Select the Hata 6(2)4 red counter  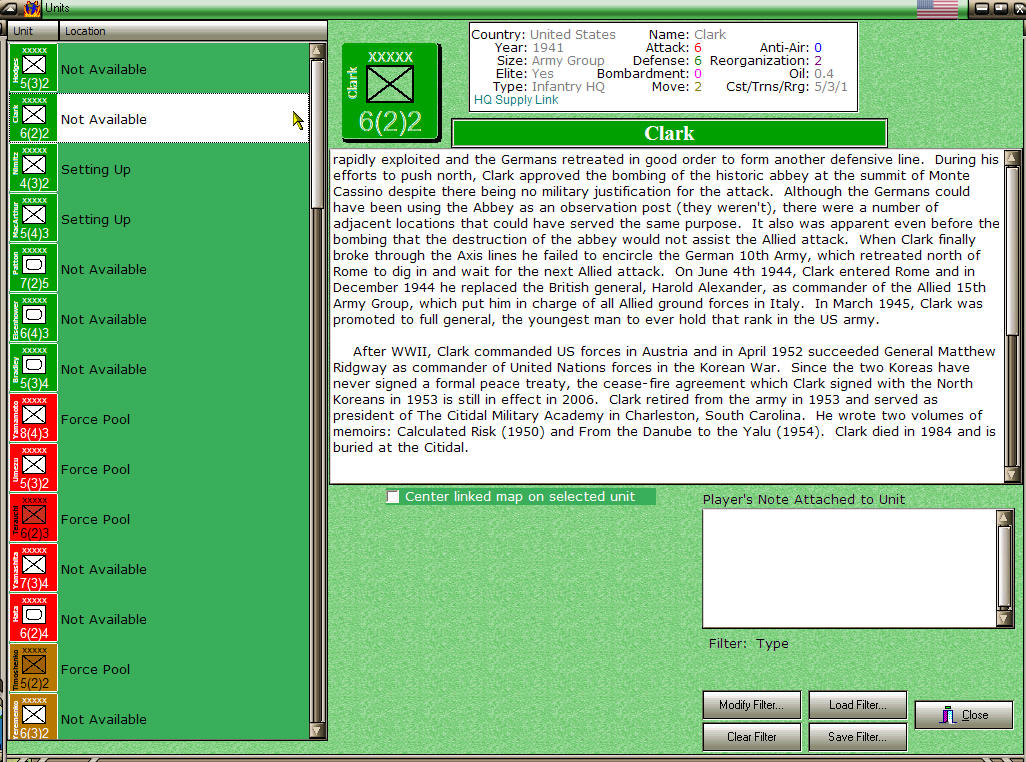[x=33, y=618]
